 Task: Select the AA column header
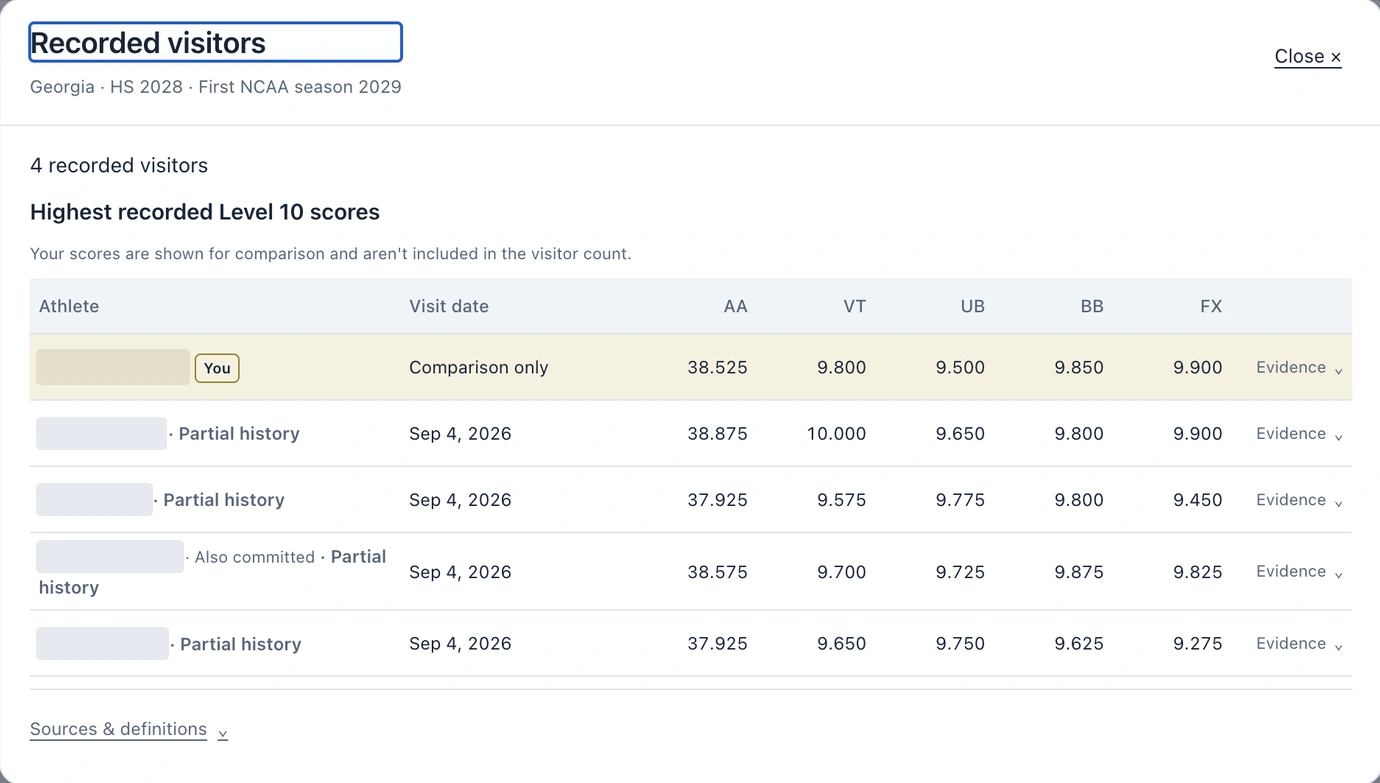(x=735, y=307)
